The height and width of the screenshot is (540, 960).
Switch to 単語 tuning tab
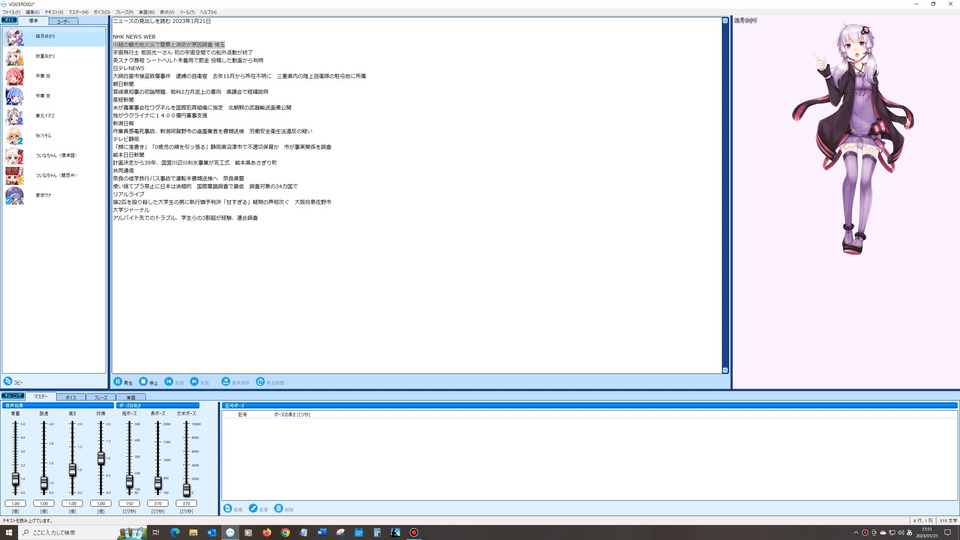pyautogui.click(x=130, y=397)
